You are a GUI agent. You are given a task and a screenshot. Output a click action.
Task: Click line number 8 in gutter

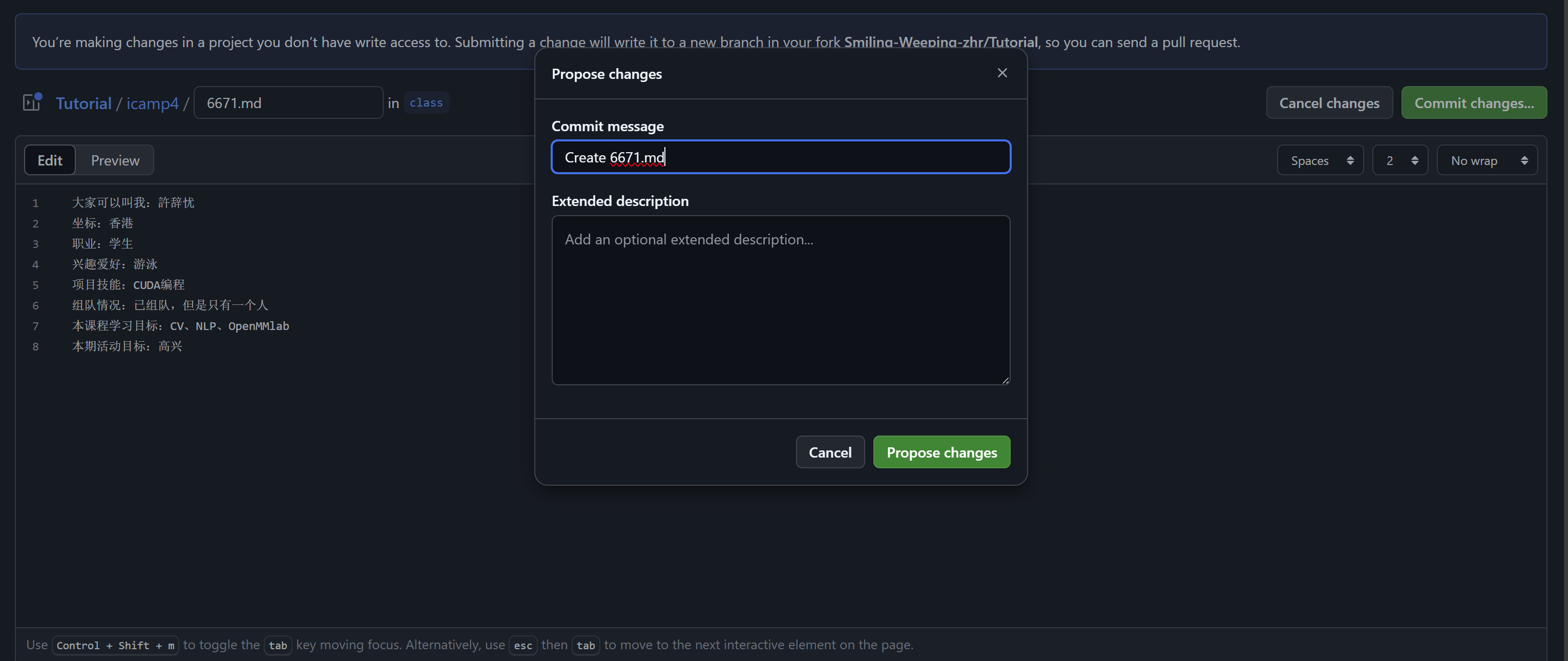point(35,346)
